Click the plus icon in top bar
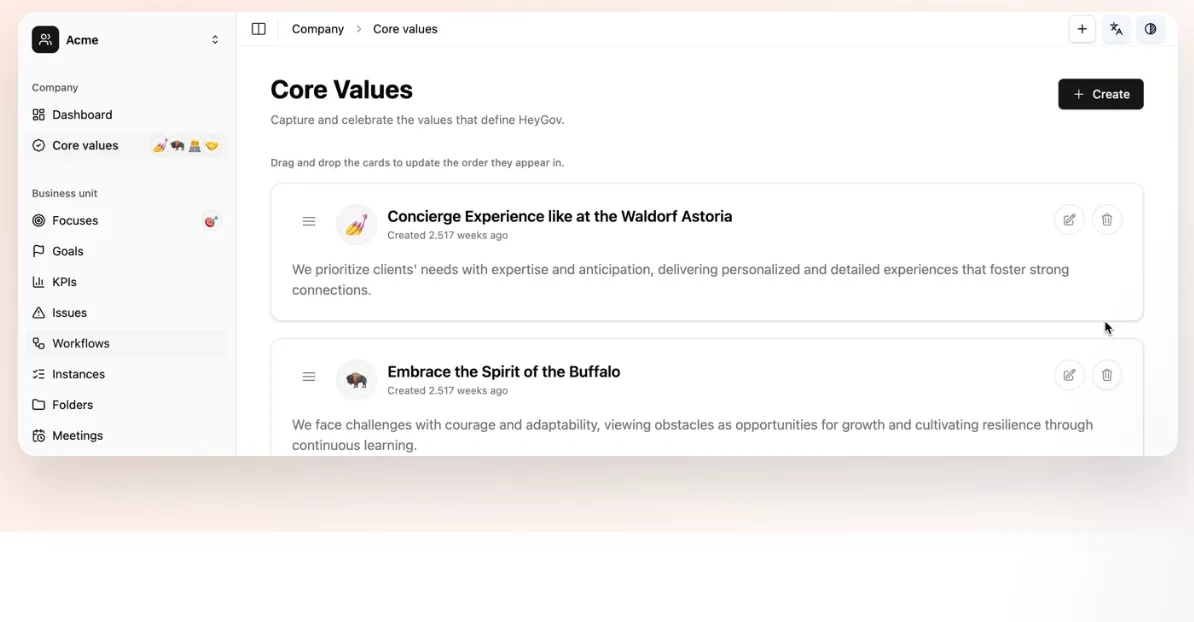Viewport: 1194px width, 622px height. click(1082, 29)
